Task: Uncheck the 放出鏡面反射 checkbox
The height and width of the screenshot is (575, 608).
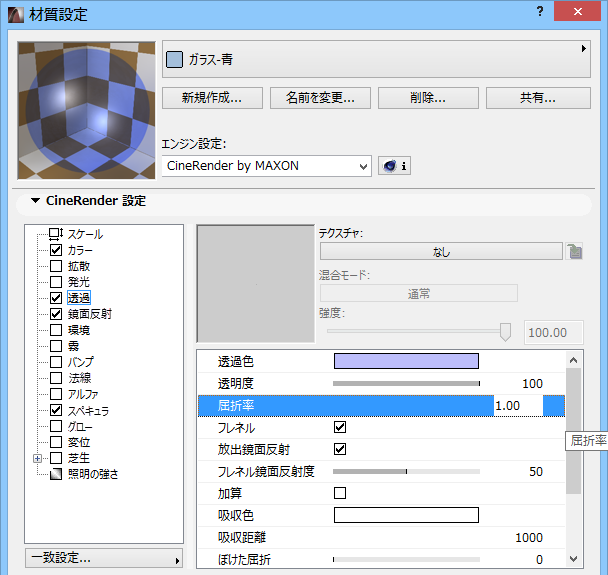Action: point(340,449)
